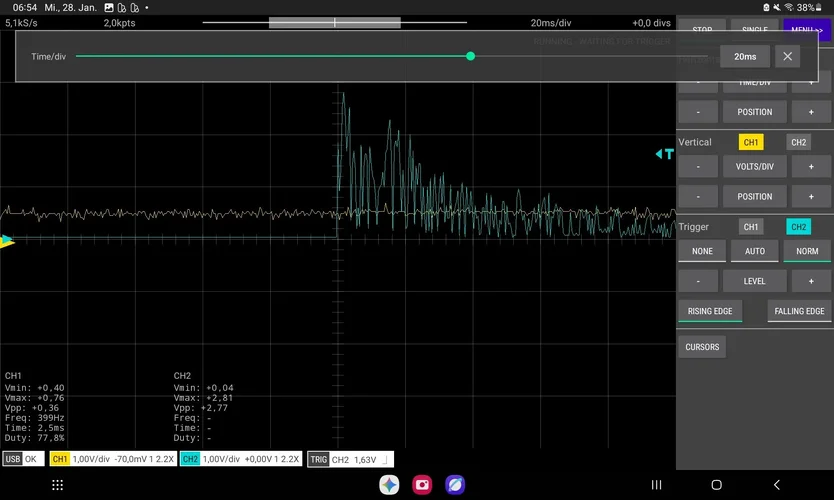
Task: Select CH2 in Vertical section
Action: click(798, 142)
